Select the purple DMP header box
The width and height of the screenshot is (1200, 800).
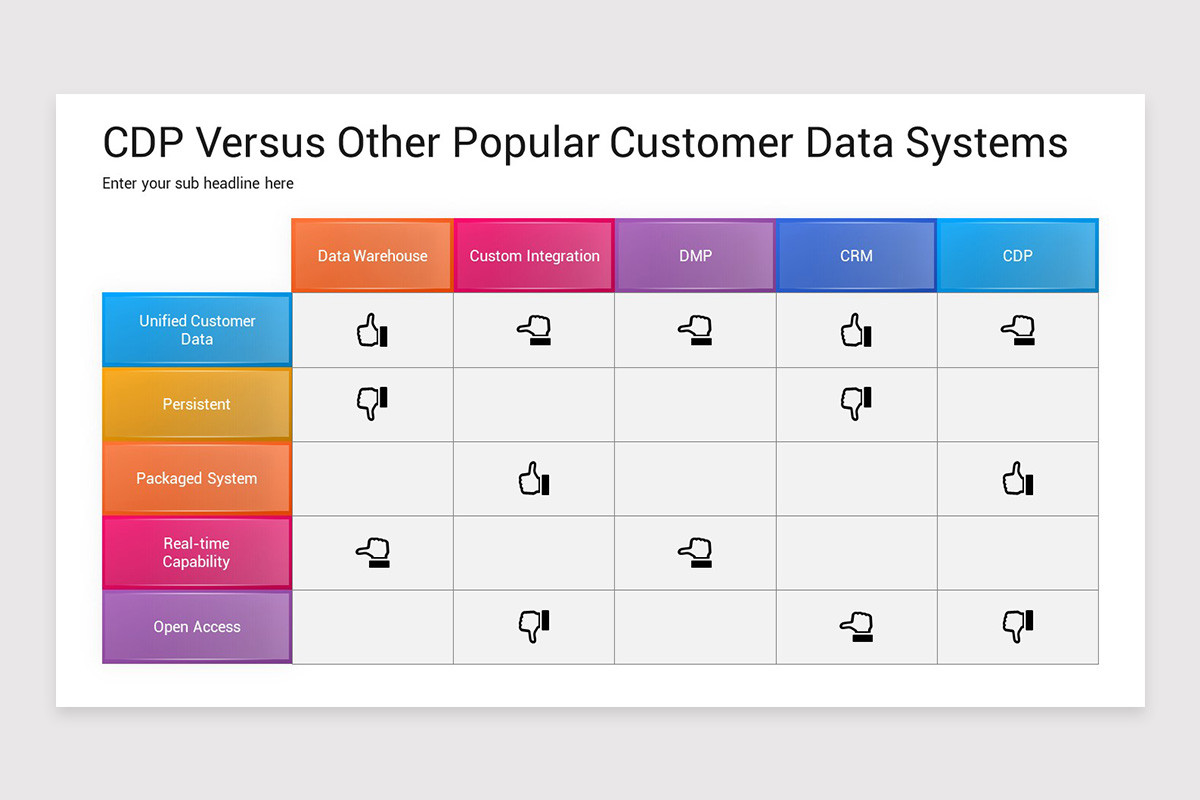(x=695, y=255)
